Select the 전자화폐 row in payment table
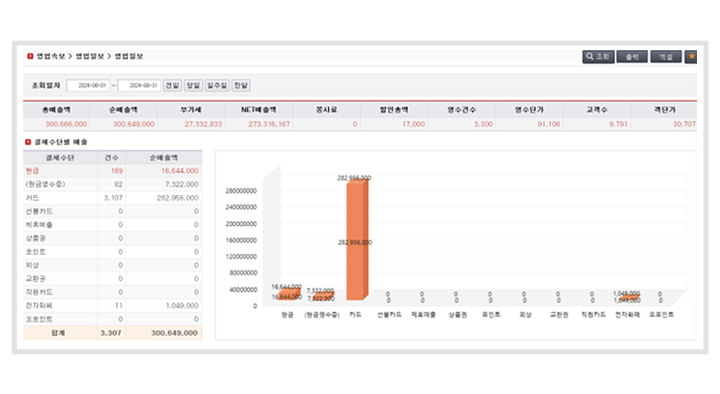Image resolution: width=720 pixels, height=394 pixels. 112,305
